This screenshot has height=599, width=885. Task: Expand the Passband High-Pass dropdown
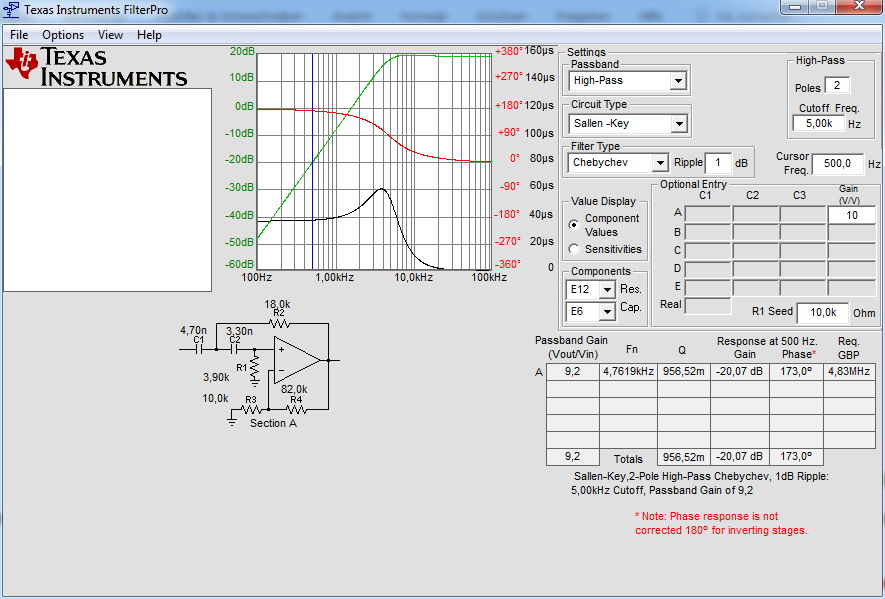pyautogui.click(x=678, y=81)
